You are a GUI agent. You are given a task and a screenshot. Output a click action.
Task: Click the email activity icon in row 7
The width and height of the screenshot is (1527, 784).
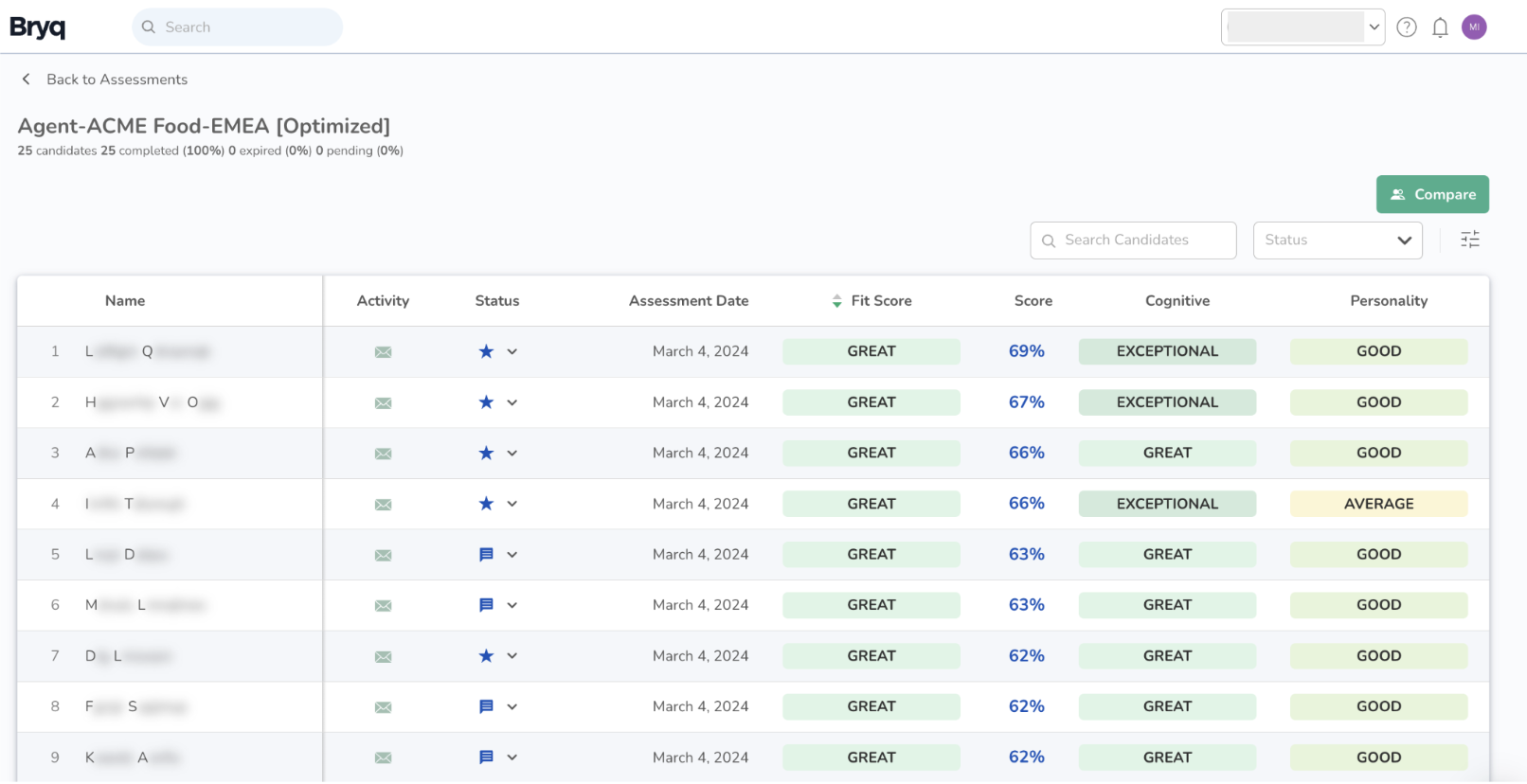point(383,657)
